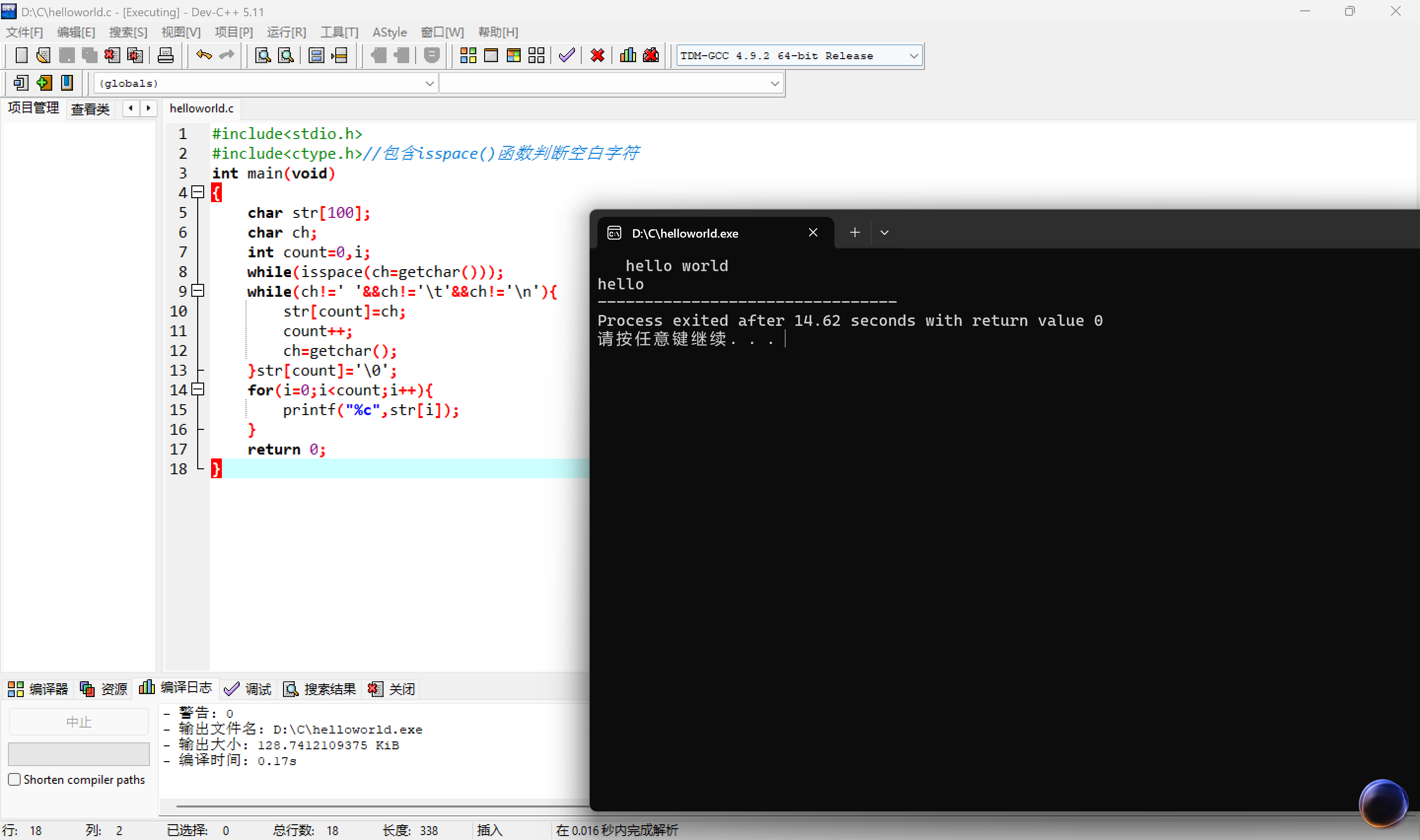The width and height of the screenshot is (1420, 840).
Task: Open new terminal tab with plus button
Action: [854, 233]
